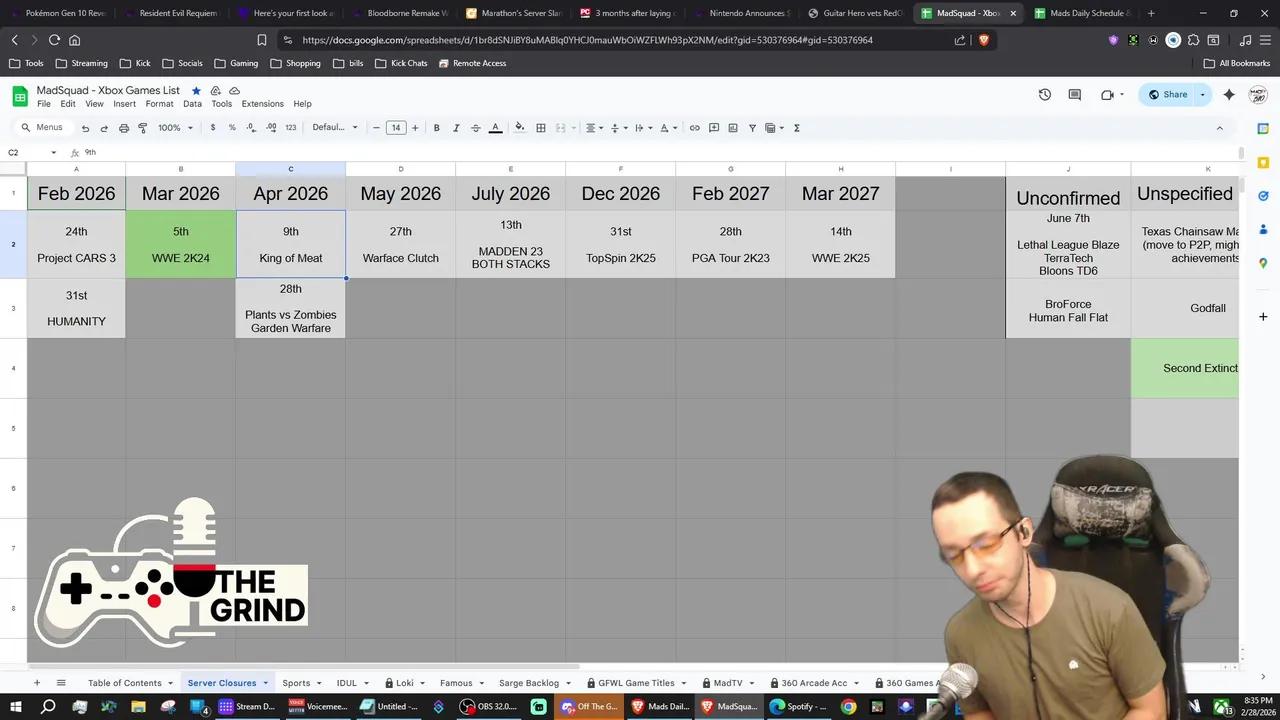Open the fill color picker
This screenshot has width=1280, height=720.
[x=519, y=128]
